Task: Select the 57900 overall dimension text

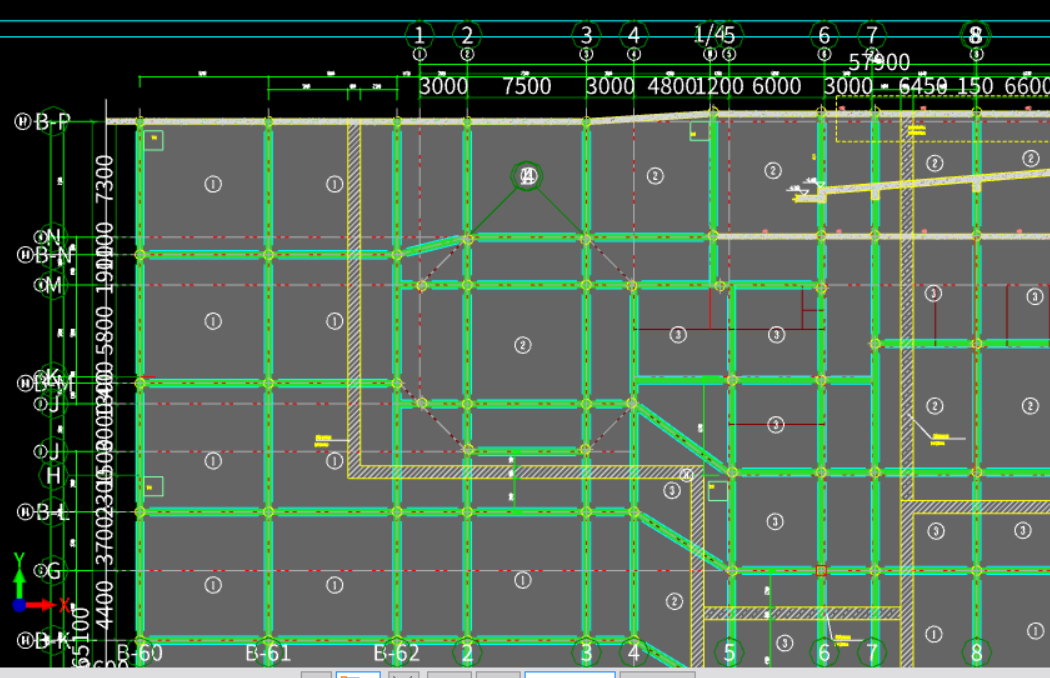Action: (x=879, y=62)
